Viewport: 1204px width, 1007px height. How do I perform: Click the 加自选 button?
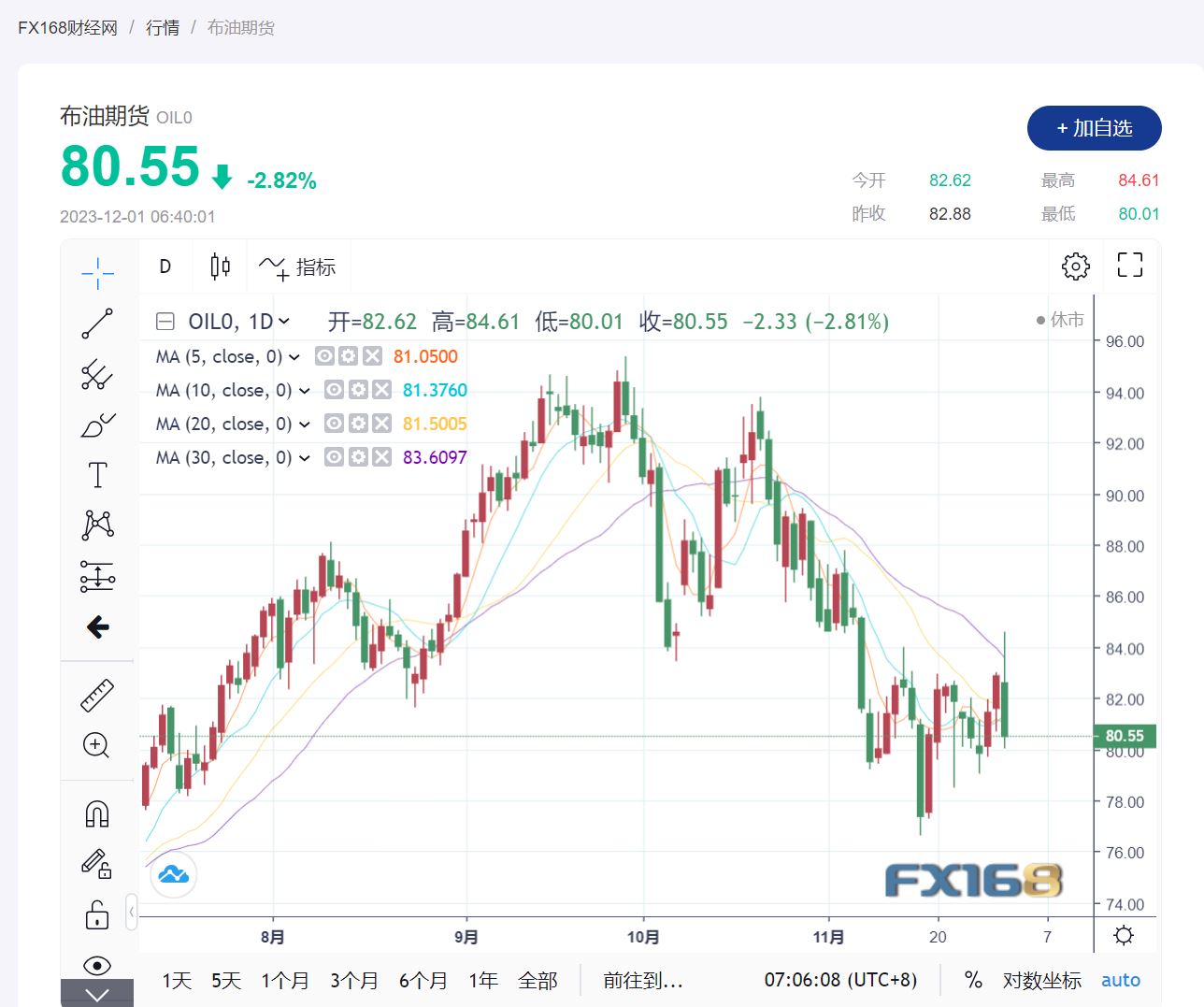click(x=1094, y=128)
